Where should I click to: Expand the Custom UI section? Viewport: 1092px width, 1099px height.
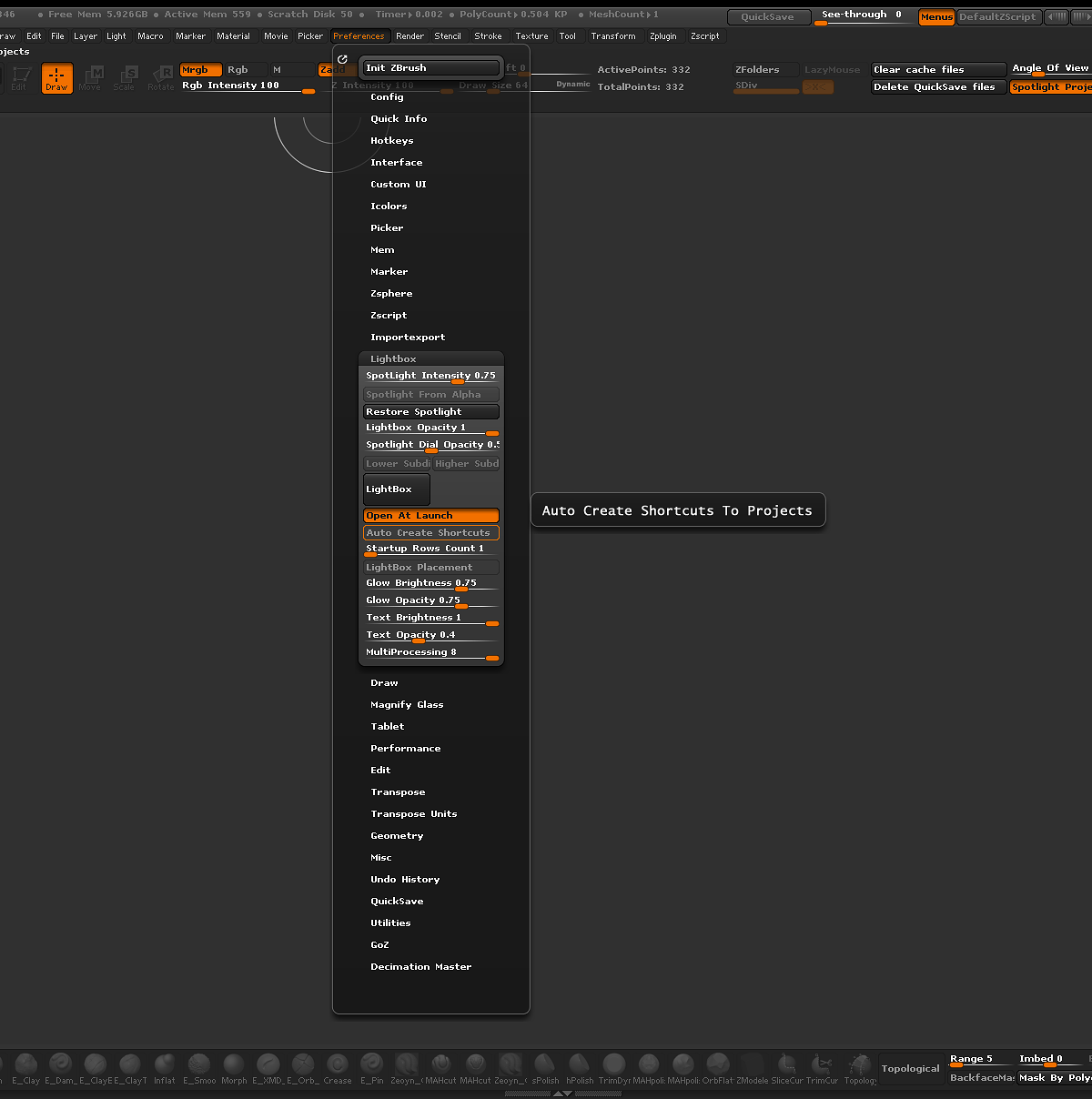pyautogui.click(x=399, y=185)
